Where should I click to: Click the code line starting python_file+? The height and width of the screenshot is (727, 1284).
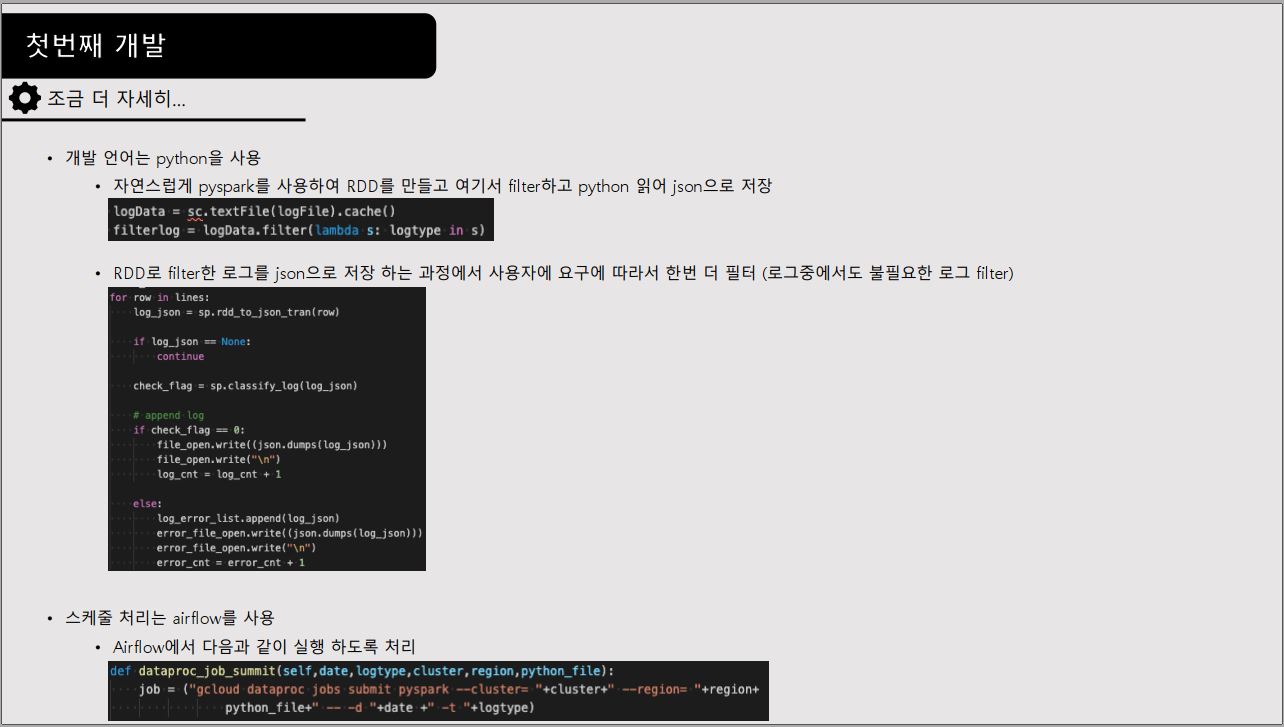click(x=380, y=708)
